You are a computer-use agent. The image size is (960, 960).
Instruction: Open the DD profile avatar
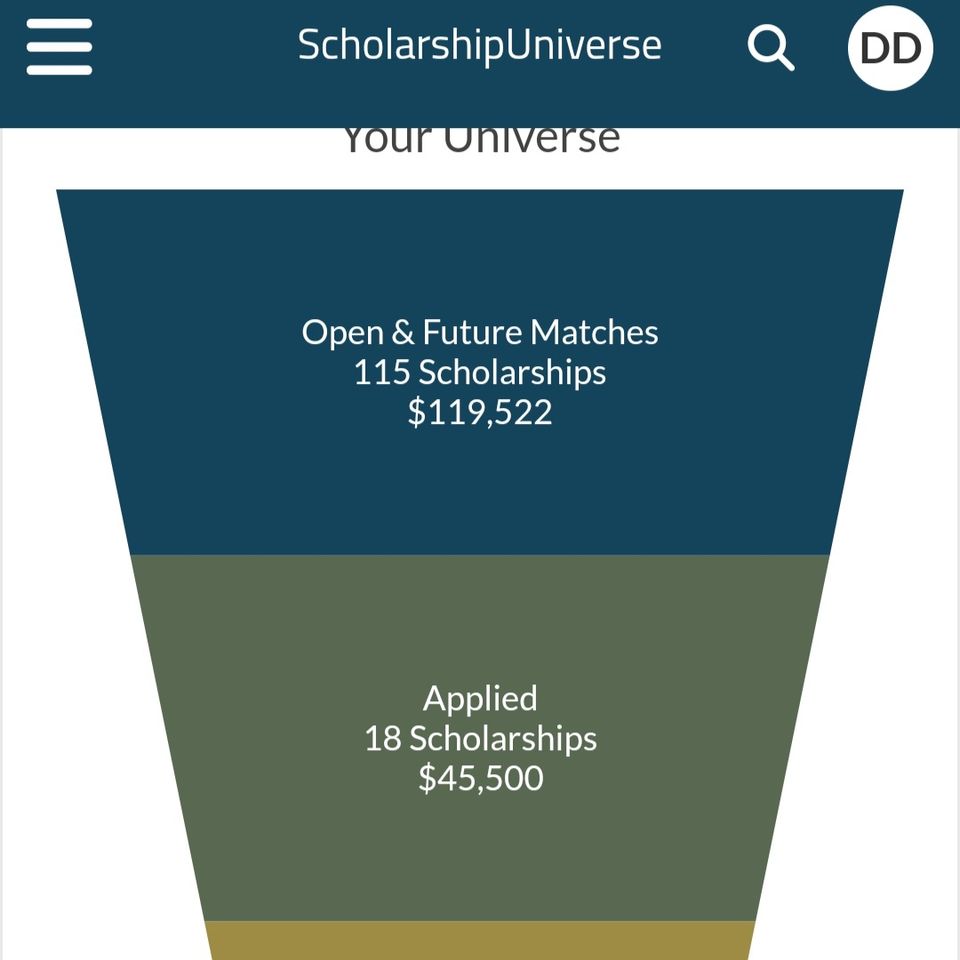coord(890,48)
